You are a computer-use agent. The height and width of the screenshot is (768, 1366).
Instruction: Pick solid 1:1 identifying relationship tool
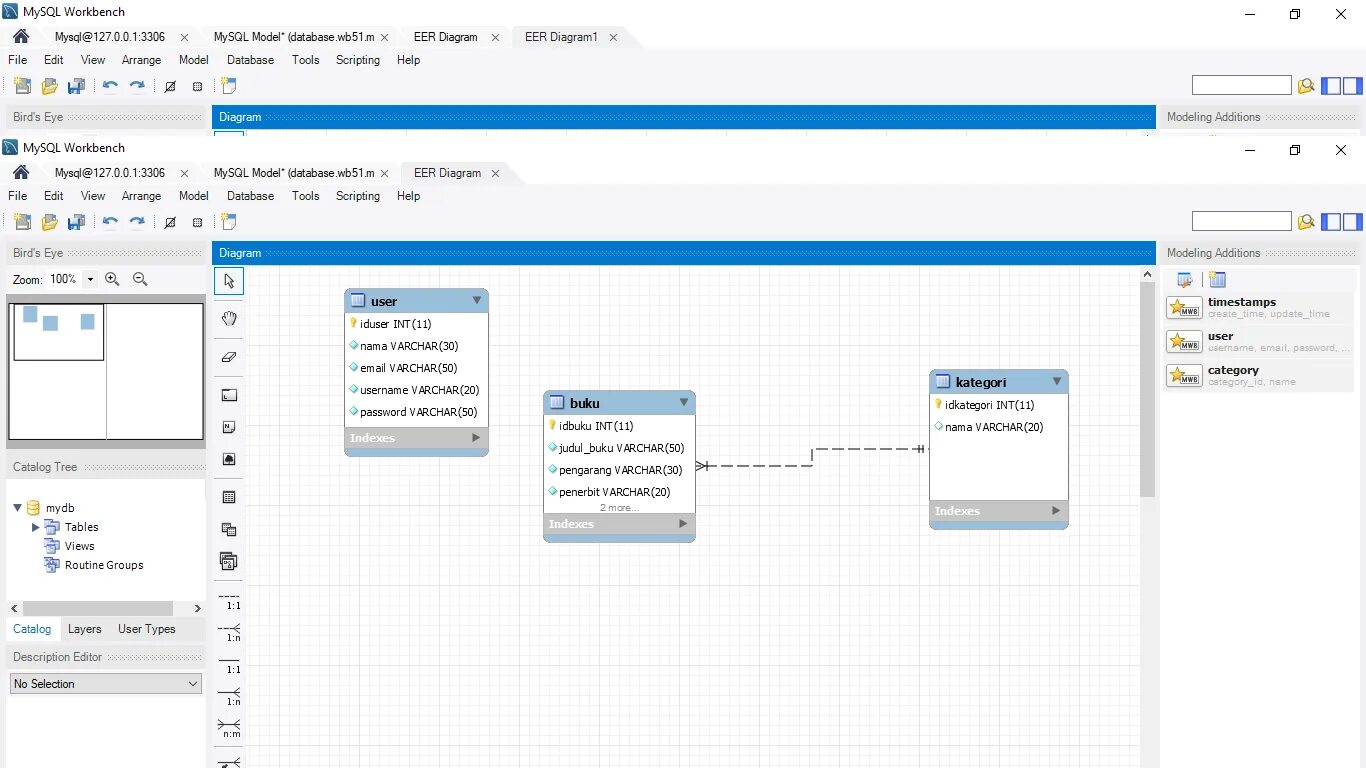[229, 664]
